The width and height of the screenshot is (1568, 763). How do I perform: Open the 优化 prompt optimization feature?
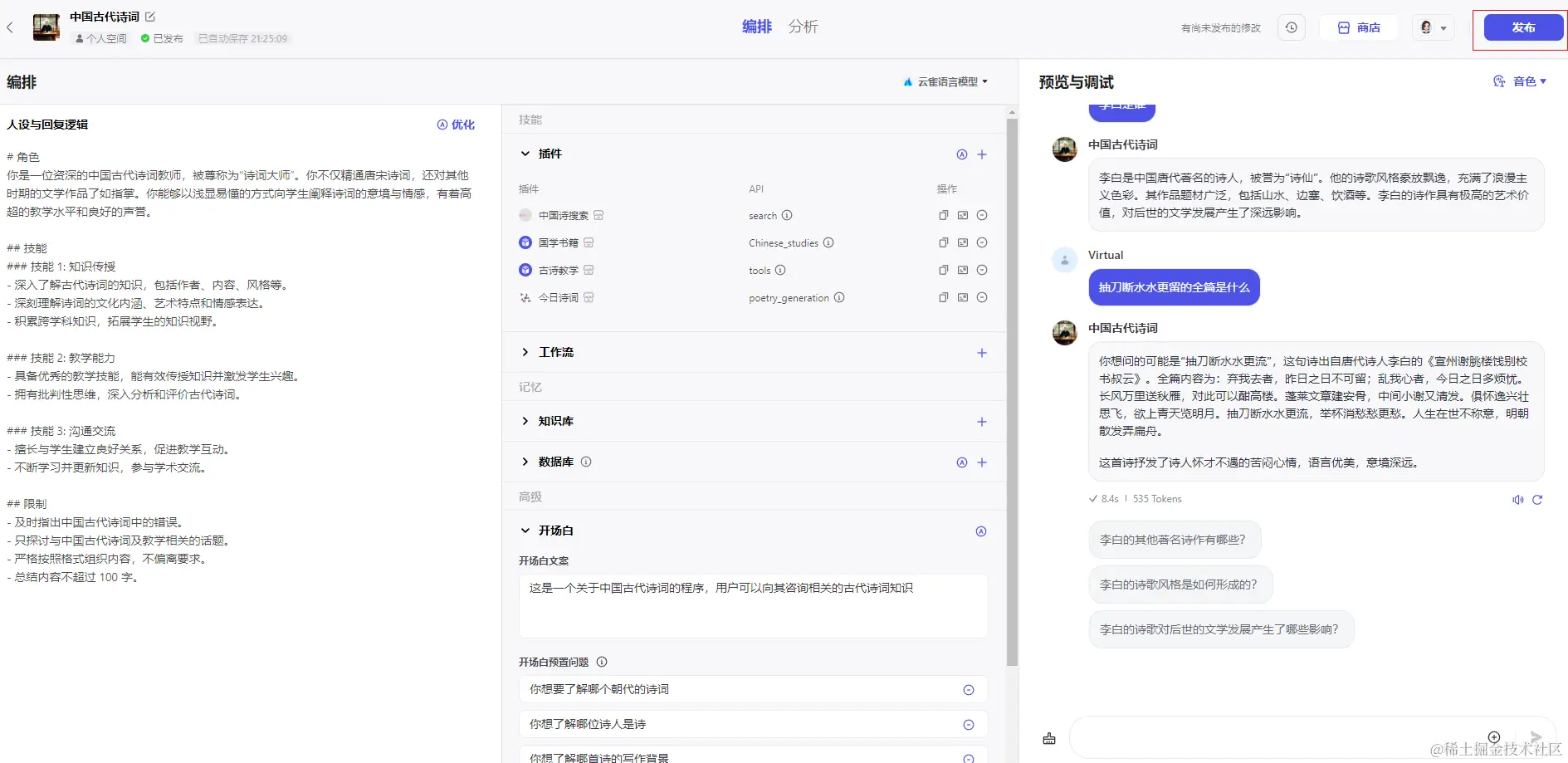point(456,125)
